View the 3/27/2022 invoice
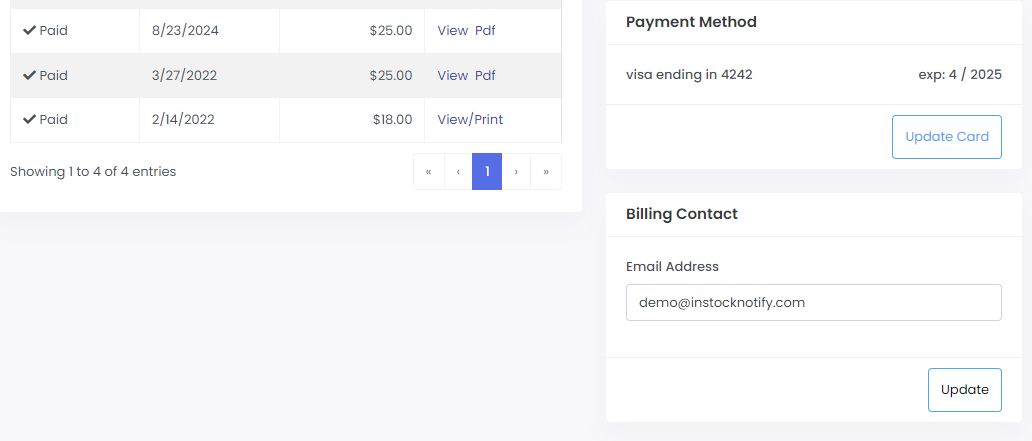The image size is (1032, 441). click(452, 75)
